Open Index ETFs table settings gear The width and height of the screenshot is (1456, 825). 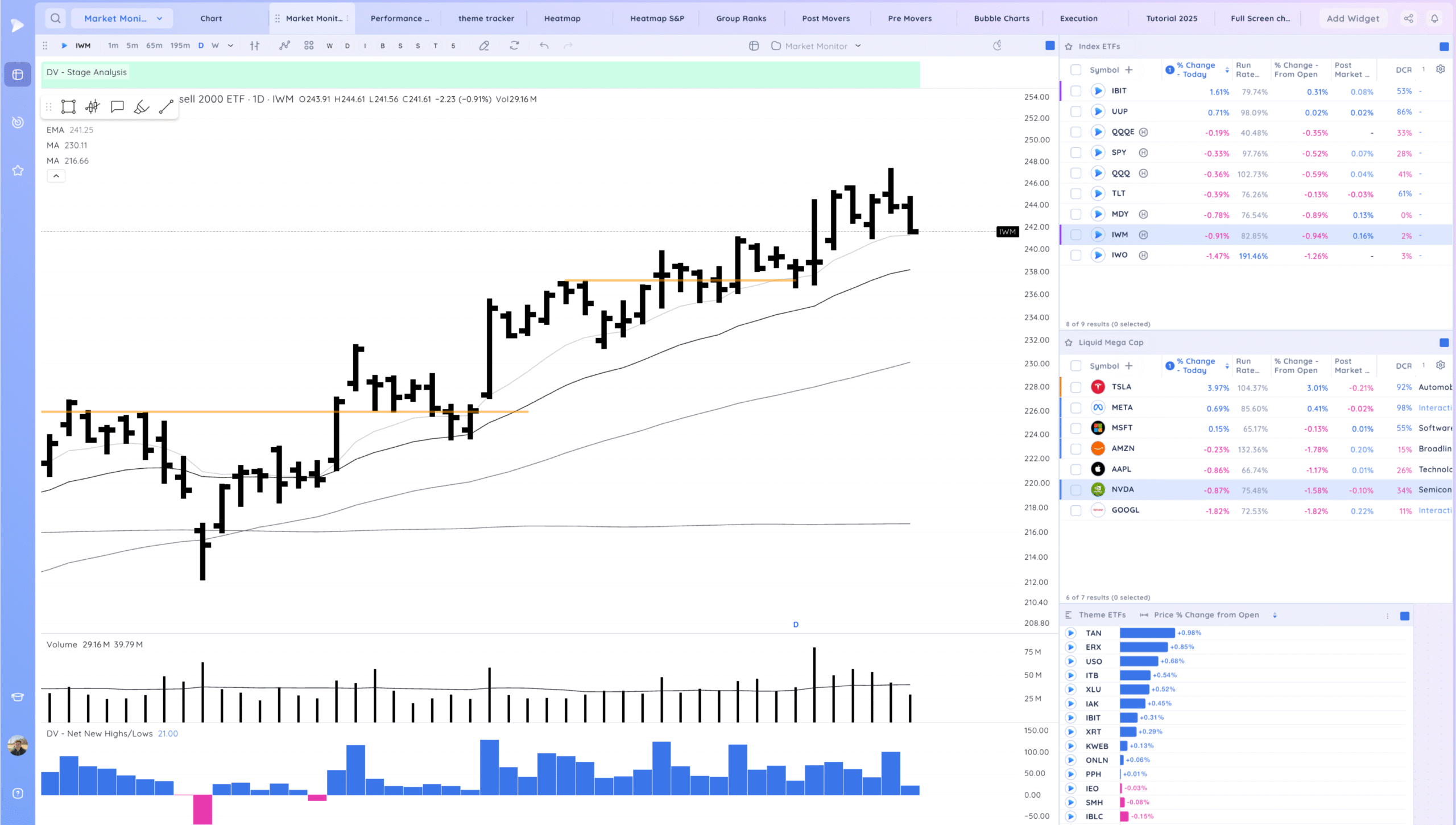tap(1440, 69)
